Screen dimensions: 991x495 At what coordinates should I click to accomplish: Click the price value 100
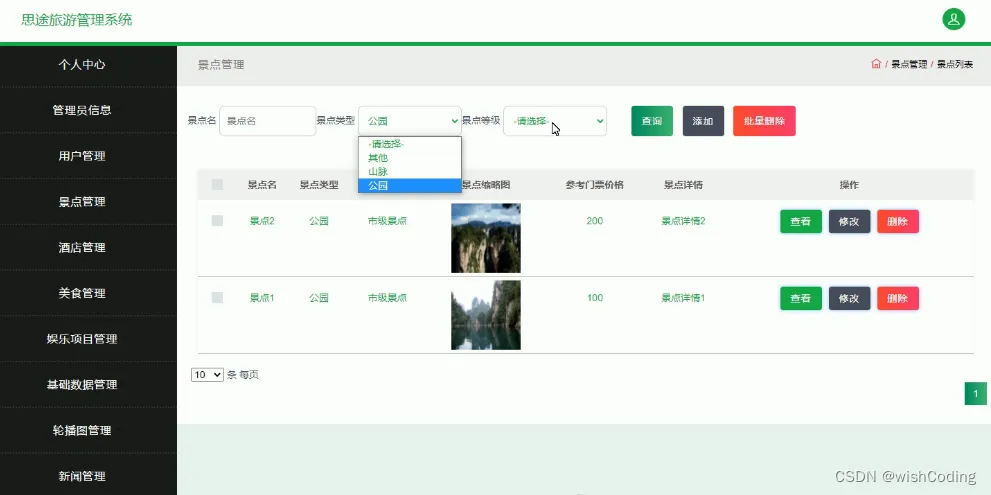tap(595, 298)
